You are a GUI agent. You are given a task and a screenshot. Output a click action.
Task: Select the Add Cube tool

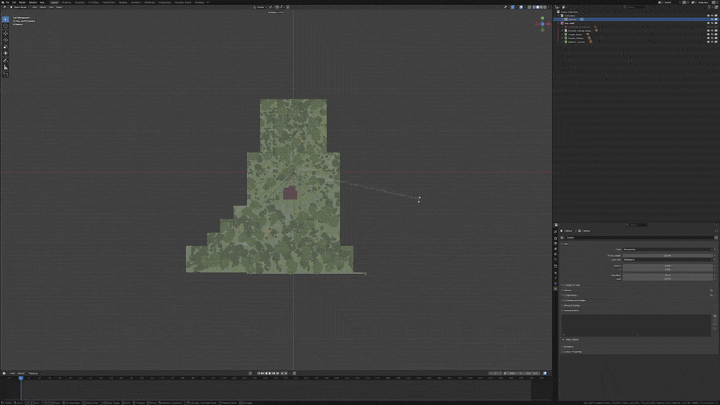6,74
